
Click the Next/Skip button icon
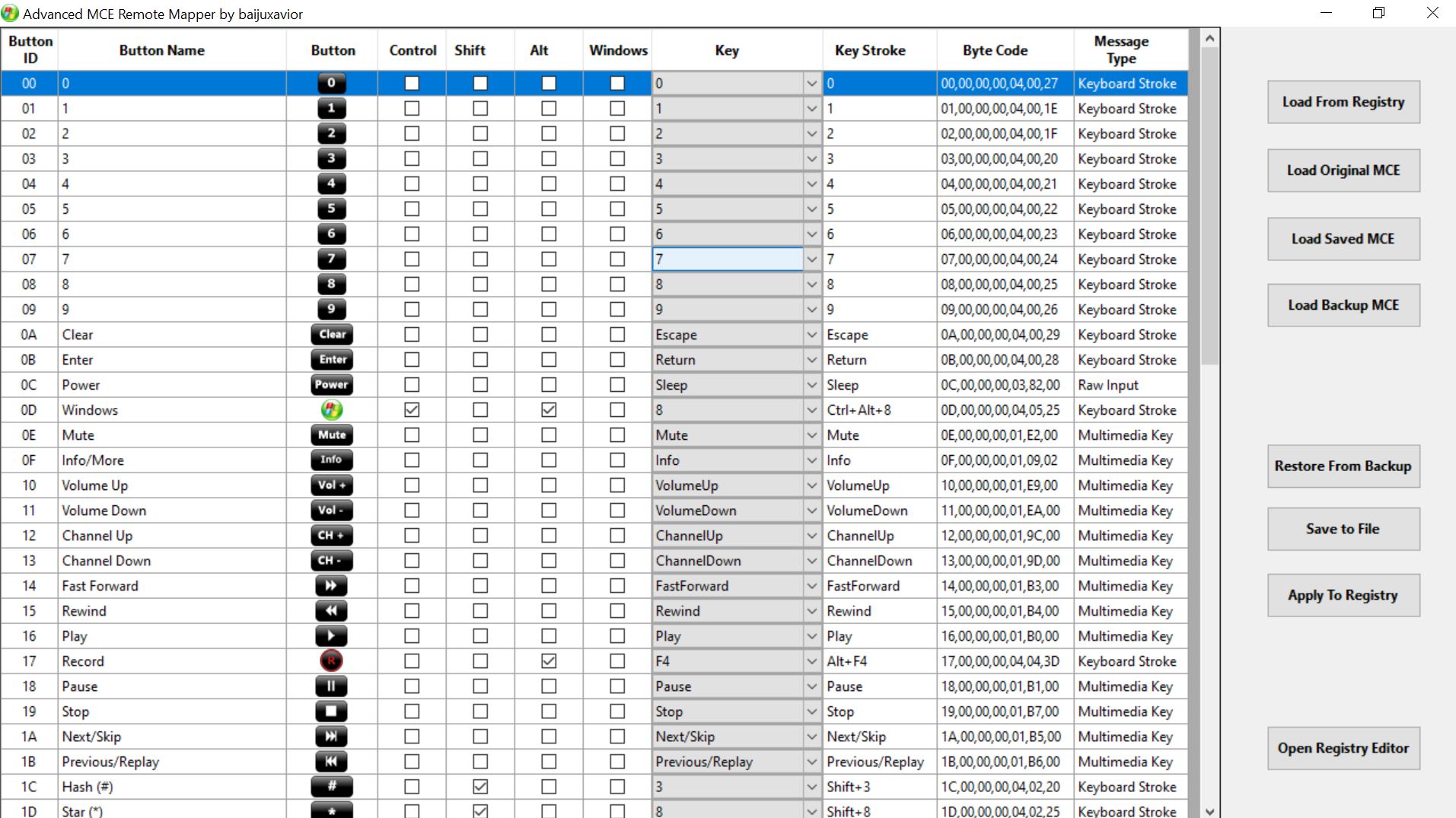pyautogui.click(x=331, y=736)
